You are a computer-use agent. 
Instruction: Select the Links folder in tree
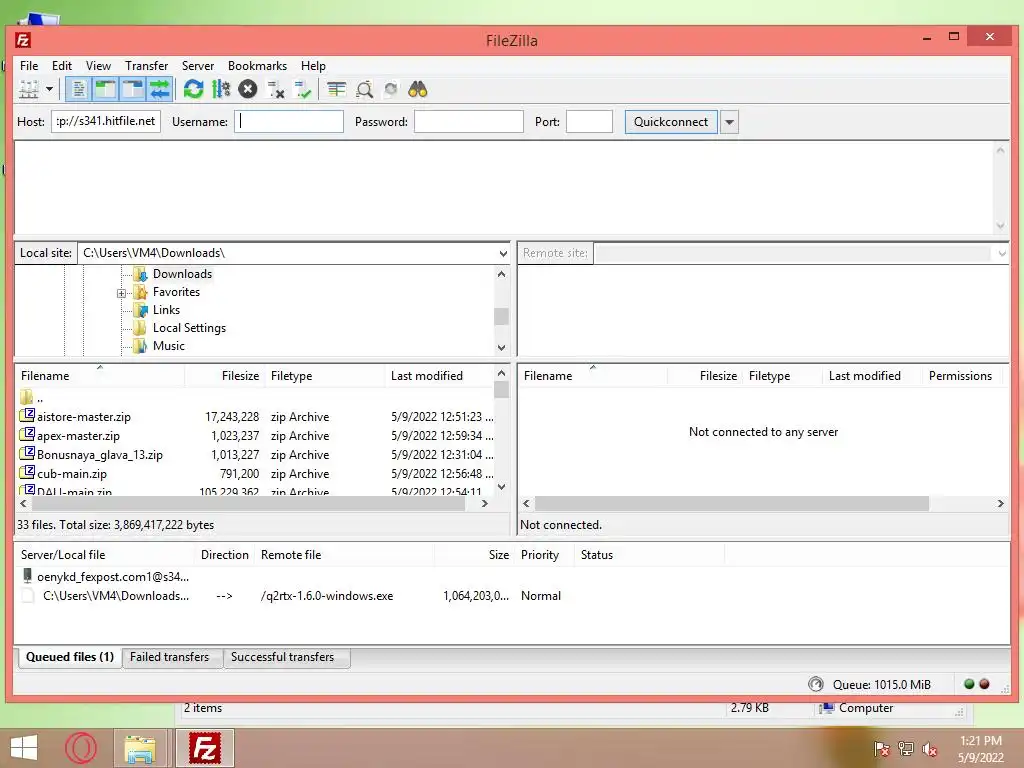tap(166, 310)
